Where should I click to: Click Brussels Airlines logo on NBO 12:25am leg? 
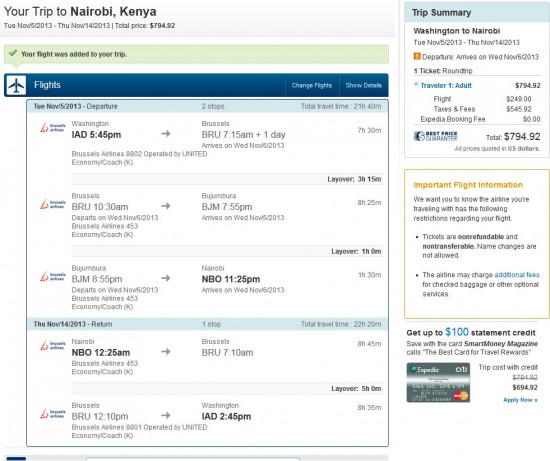point(53,345)
